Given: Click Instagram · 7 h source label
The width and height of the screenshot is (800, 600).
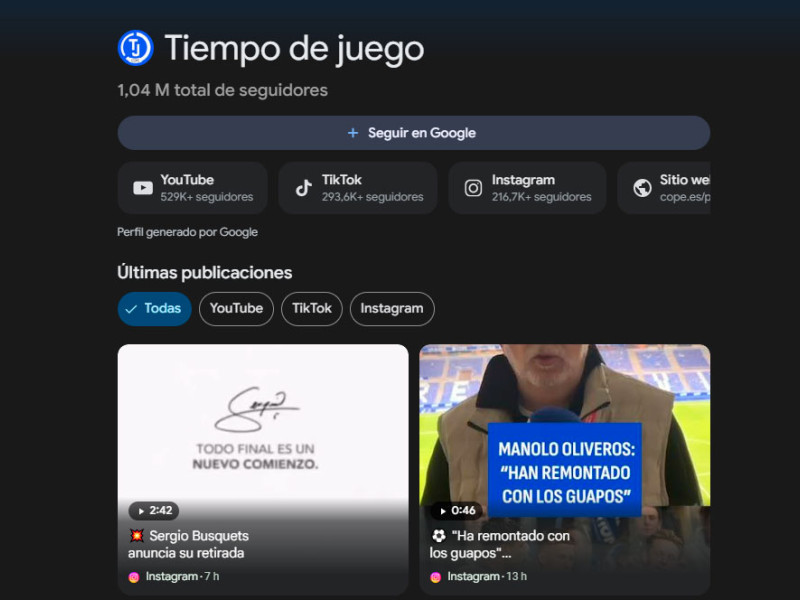Looking at the screenshot, I should pos(182,577).
